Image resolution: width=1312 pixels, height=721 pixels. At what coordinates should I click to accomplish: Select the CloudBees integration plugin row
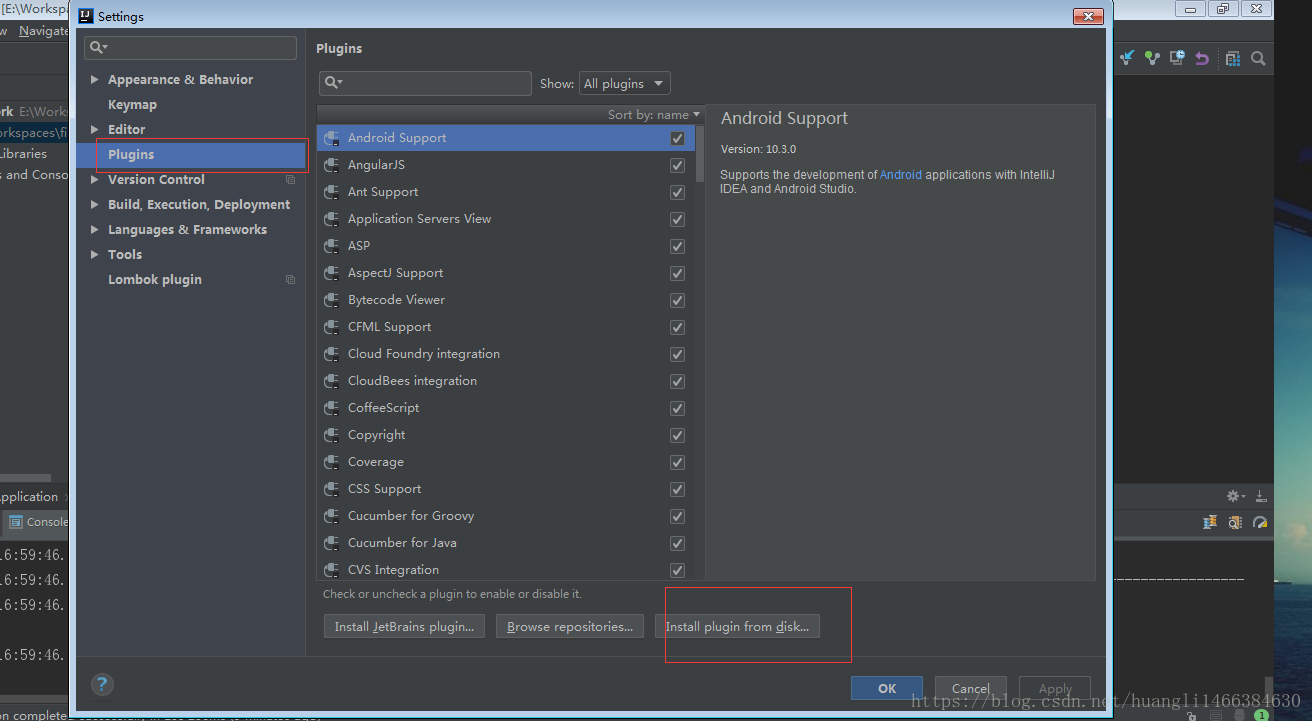[x=506, y=381]
